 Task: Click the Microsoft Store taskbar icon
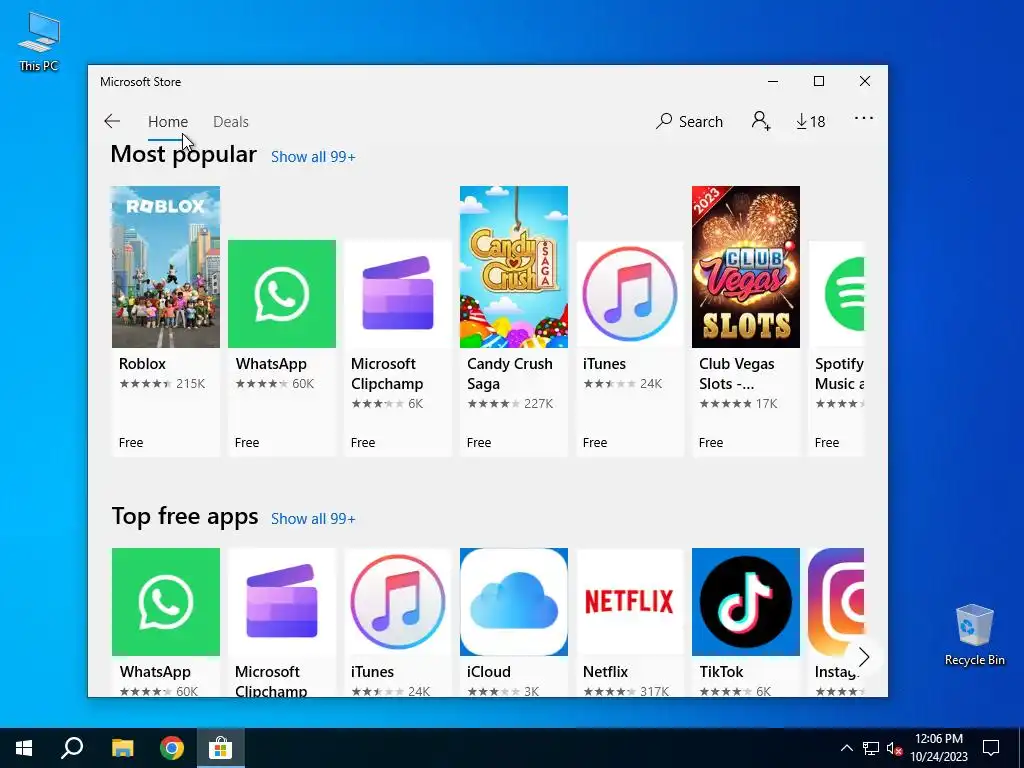tap(221, 748)
